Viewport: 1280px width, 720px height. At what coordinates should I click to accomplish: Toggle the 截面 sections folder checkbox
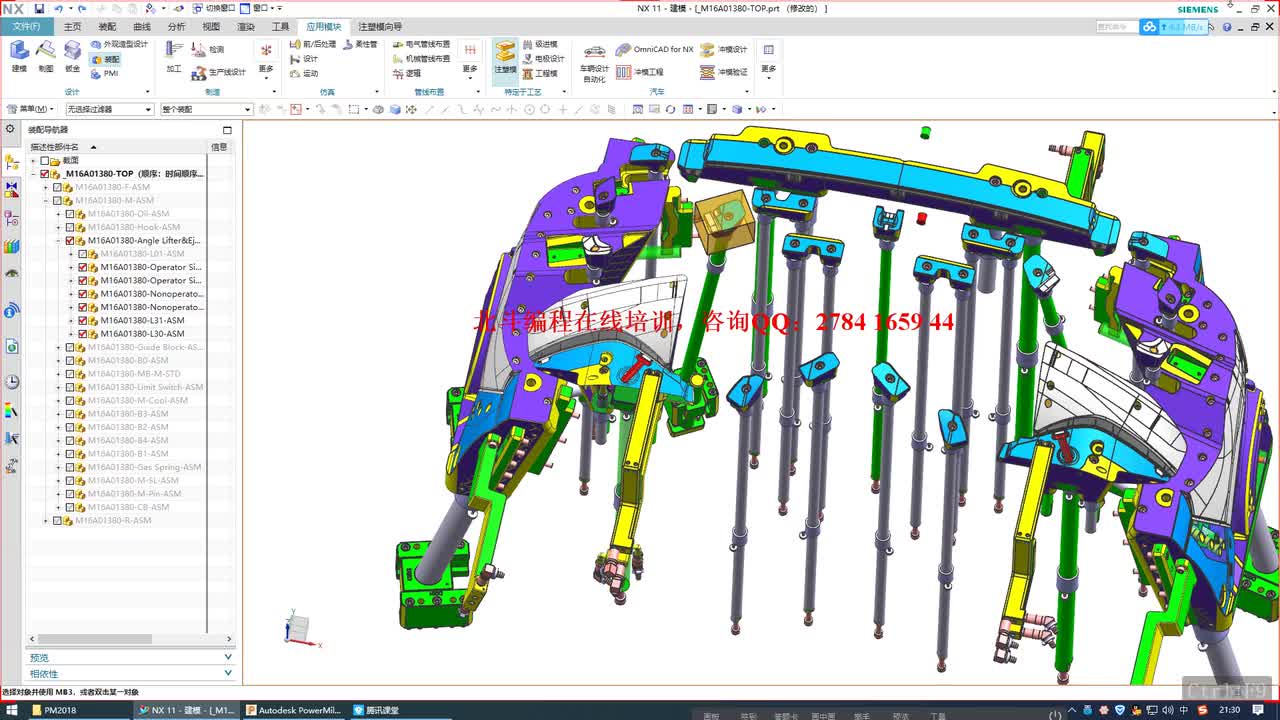(x=44, y=160)
